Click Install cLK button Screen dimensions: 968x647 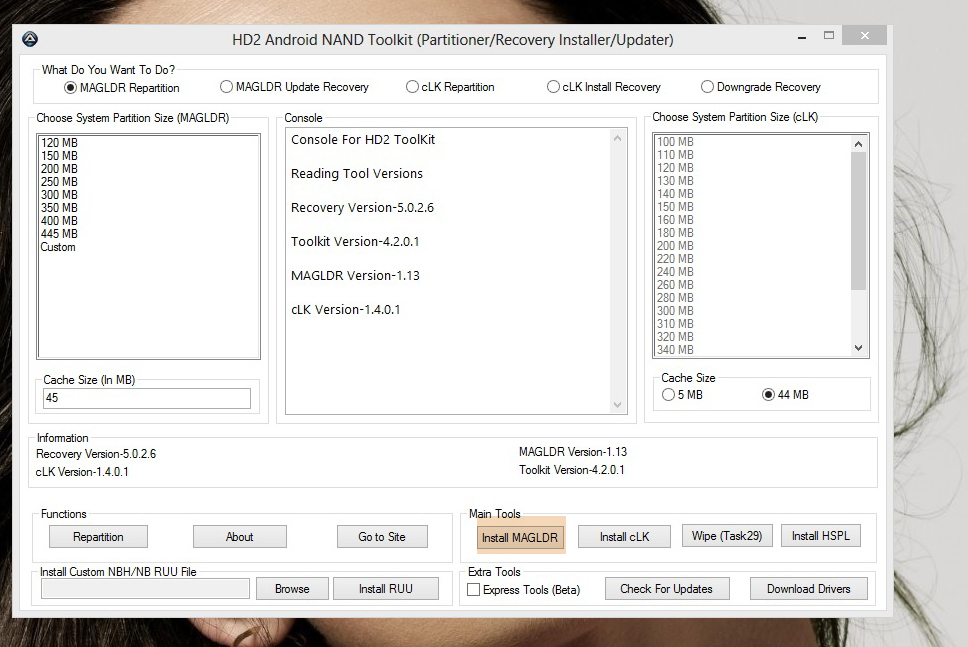click(624, 536)
